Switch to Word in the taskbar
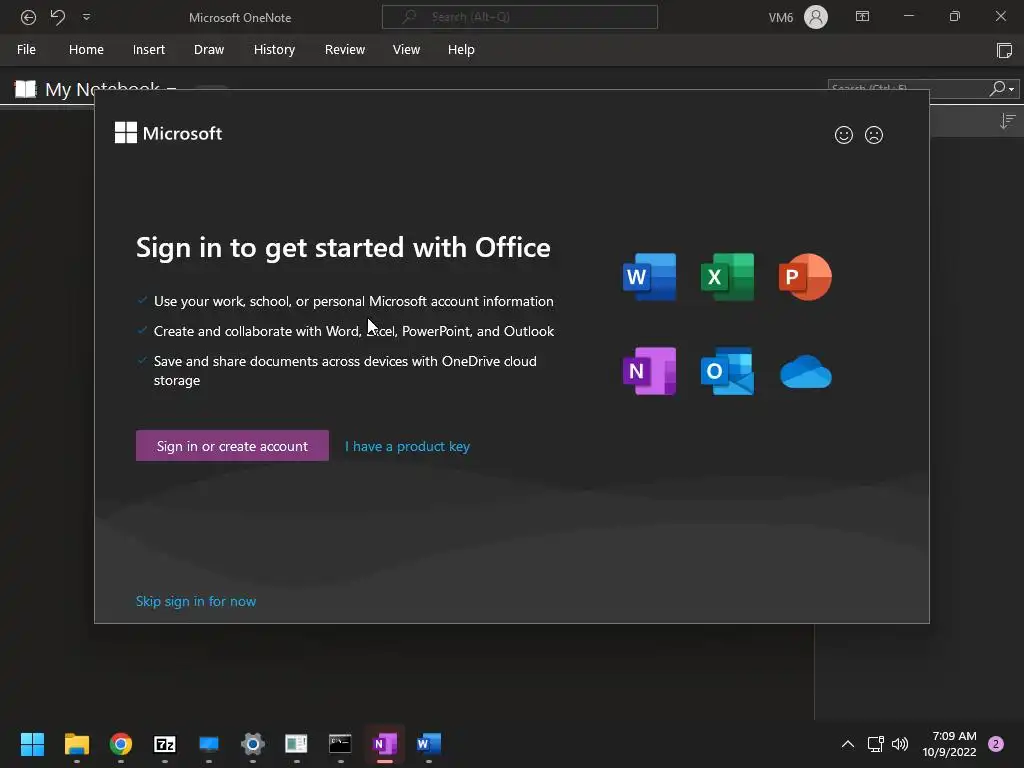This screenshot has height=768, width=1024. click(x=429, y=744)
